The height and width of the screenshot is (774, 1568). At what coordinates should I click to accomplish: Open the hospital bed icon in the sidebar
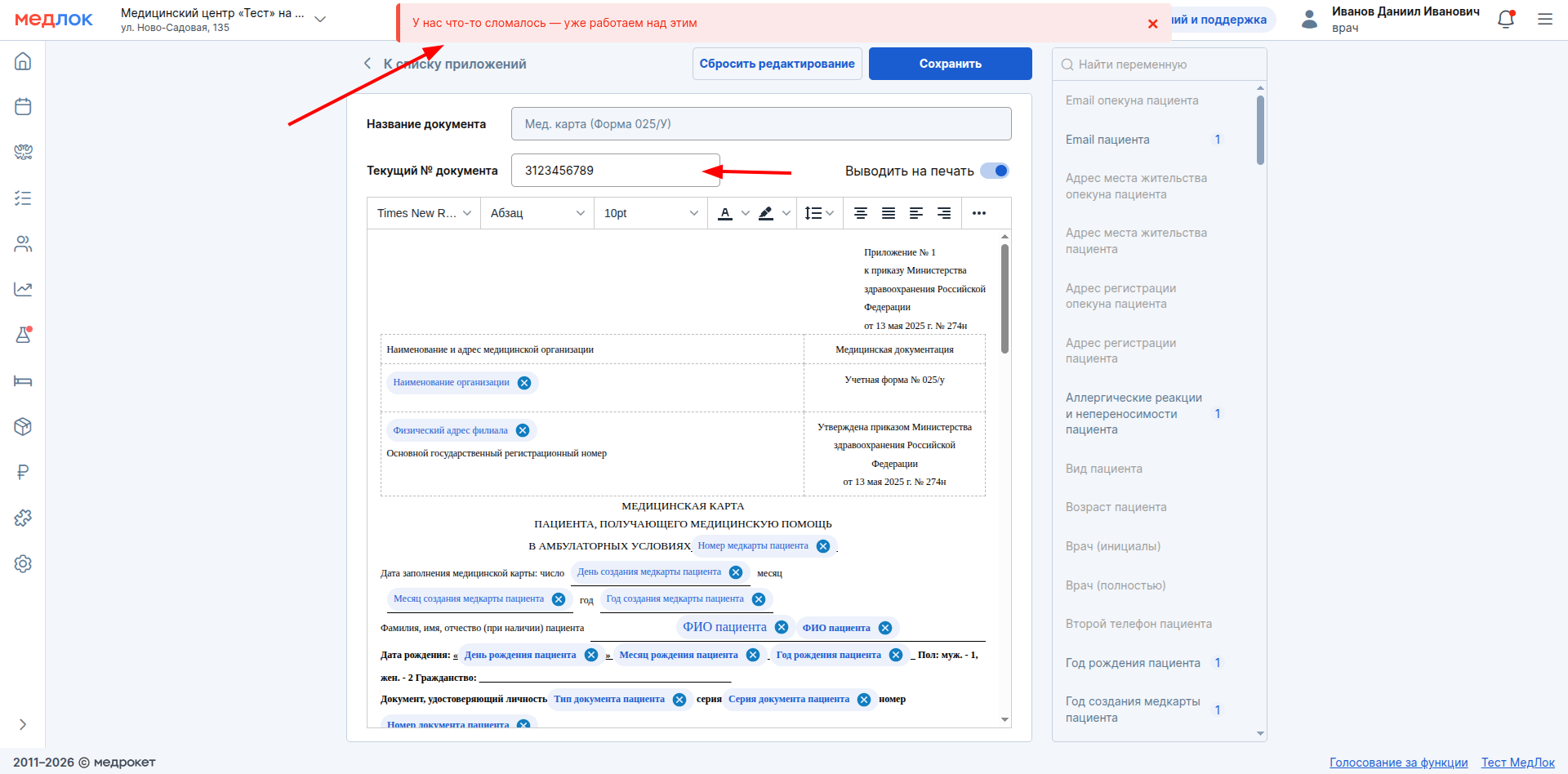pyautogui.click(x=23, y=380)
